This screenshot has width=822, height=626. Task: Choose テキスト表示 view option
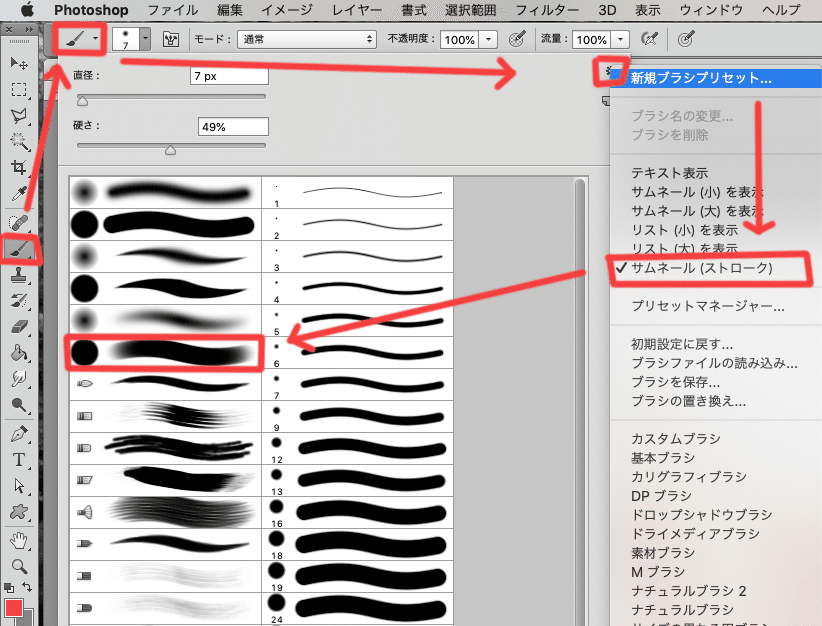point(669,173)
